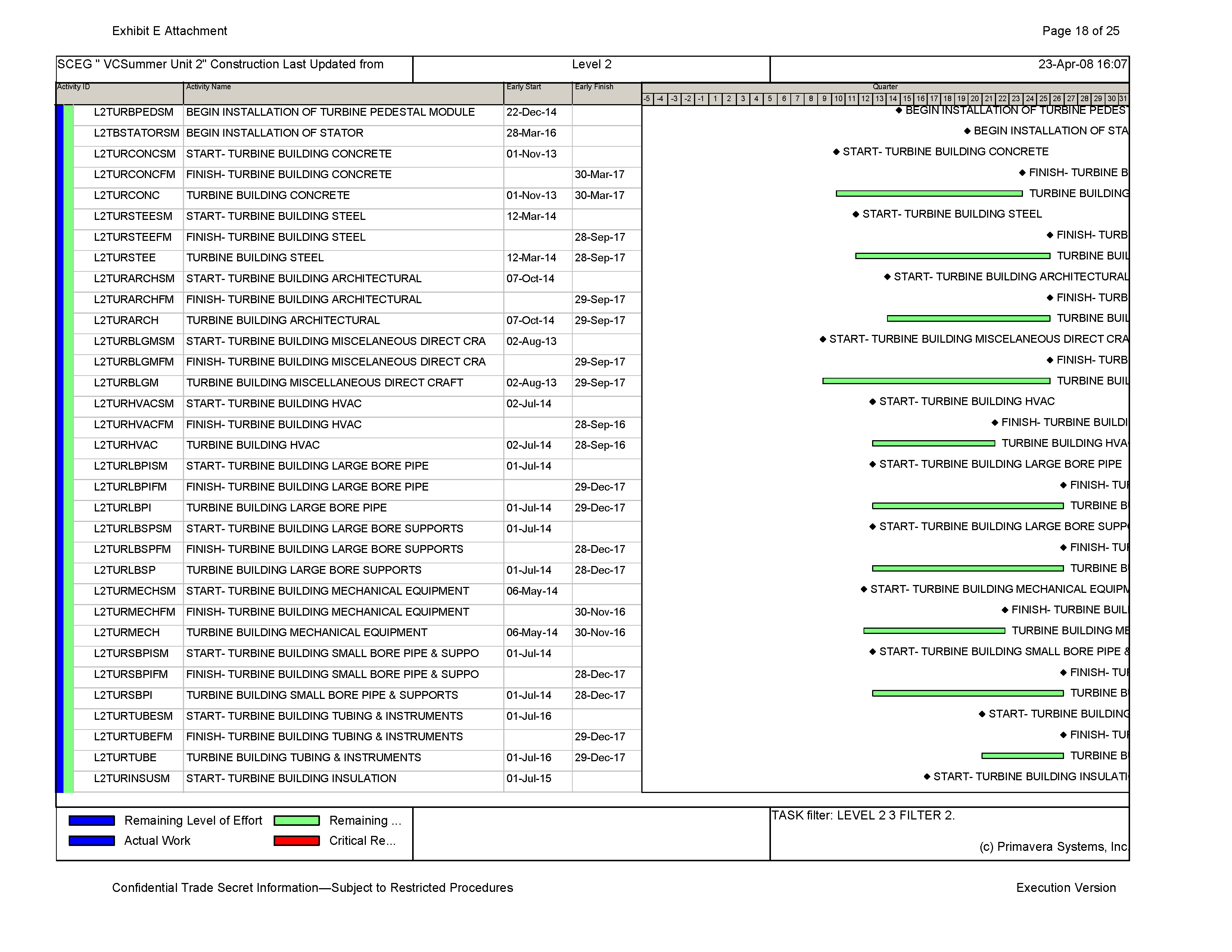Click activity name TURBINE BUILDING MECHANICAL EQUIPMENT
Screen dimensions: 1232x952
[x=307, y=633]
